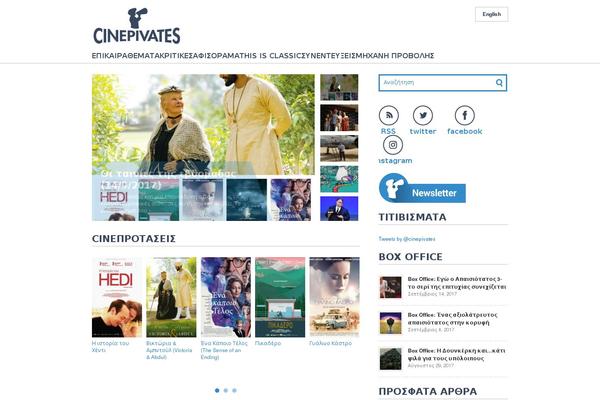Open the Η ιστορία του Χέντι title link

point(111,347)
